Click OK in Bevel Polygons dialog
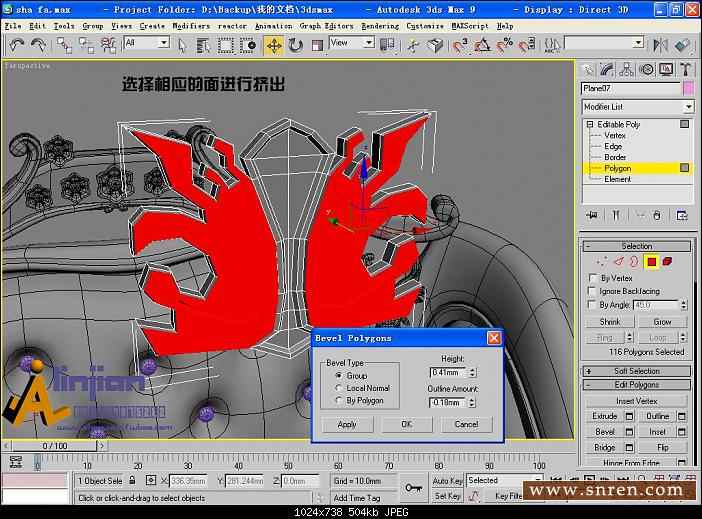The image size is (702, 519). 407,424
